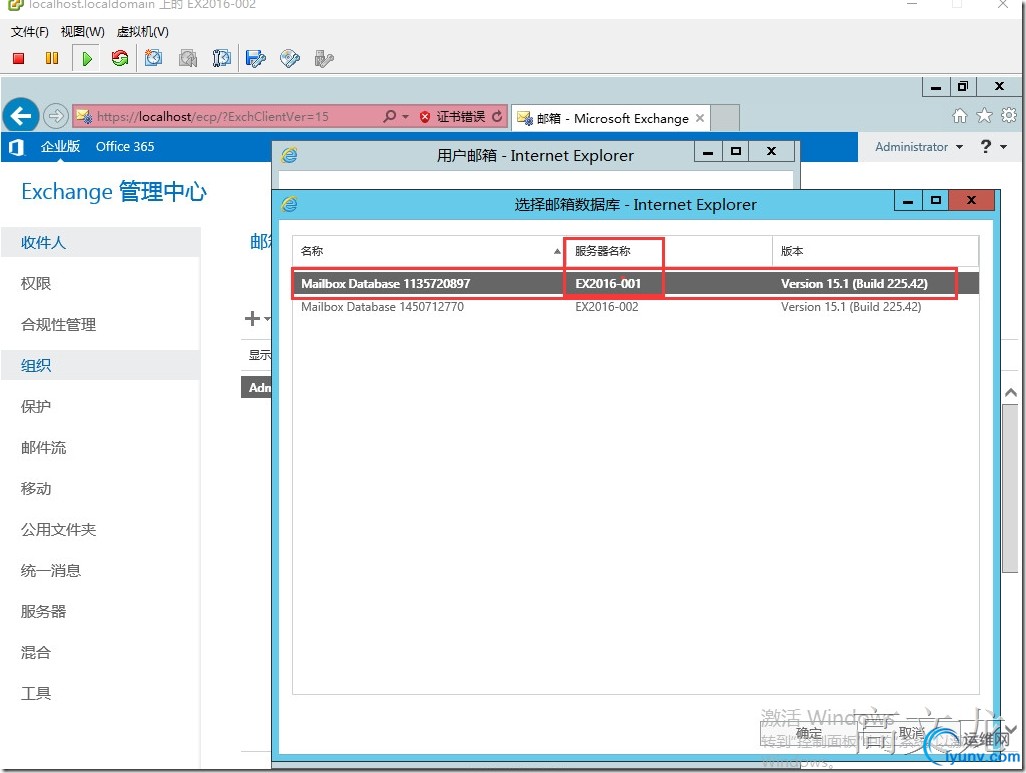Open the help question mark menu

click(986, 147)
